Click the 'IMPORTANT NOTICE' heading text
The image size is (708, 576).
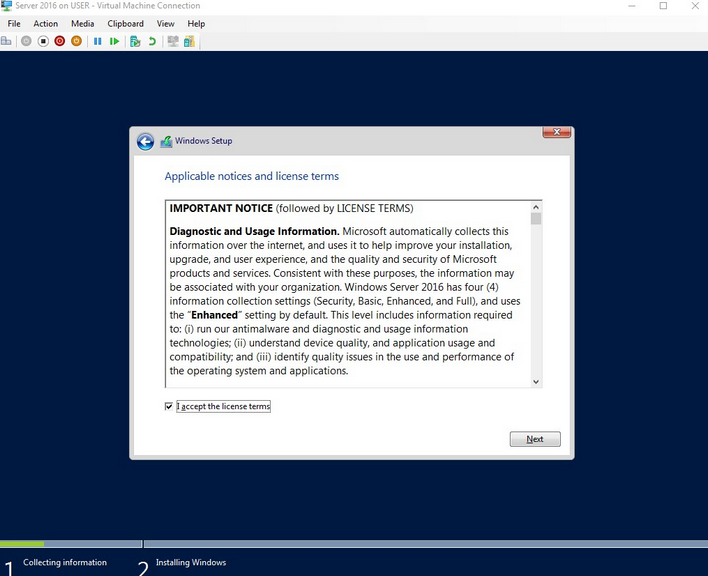tap(221, 209)
